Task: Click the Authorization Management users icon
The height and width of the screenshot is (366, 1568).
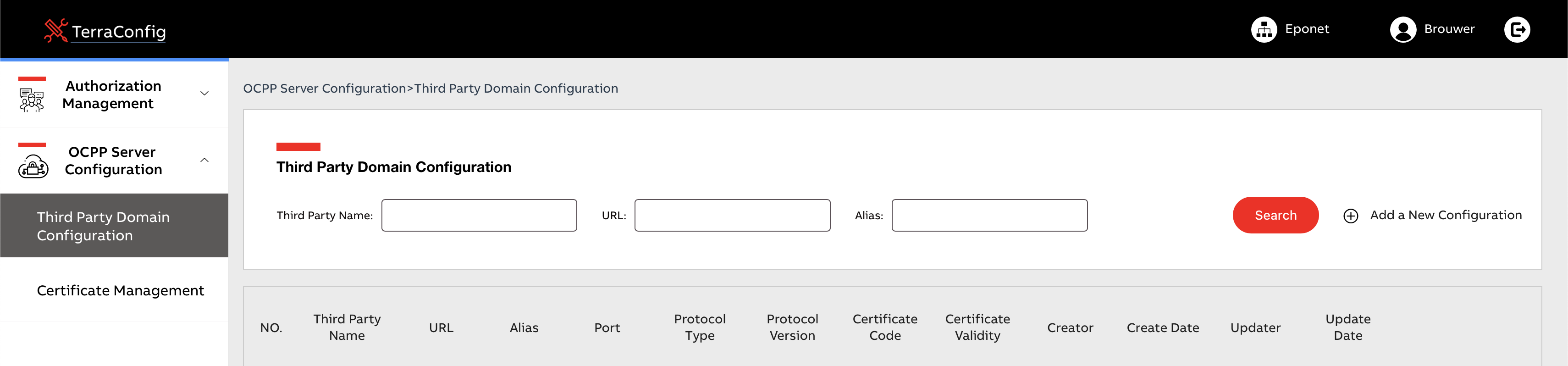Action: (x=32, y=100)
